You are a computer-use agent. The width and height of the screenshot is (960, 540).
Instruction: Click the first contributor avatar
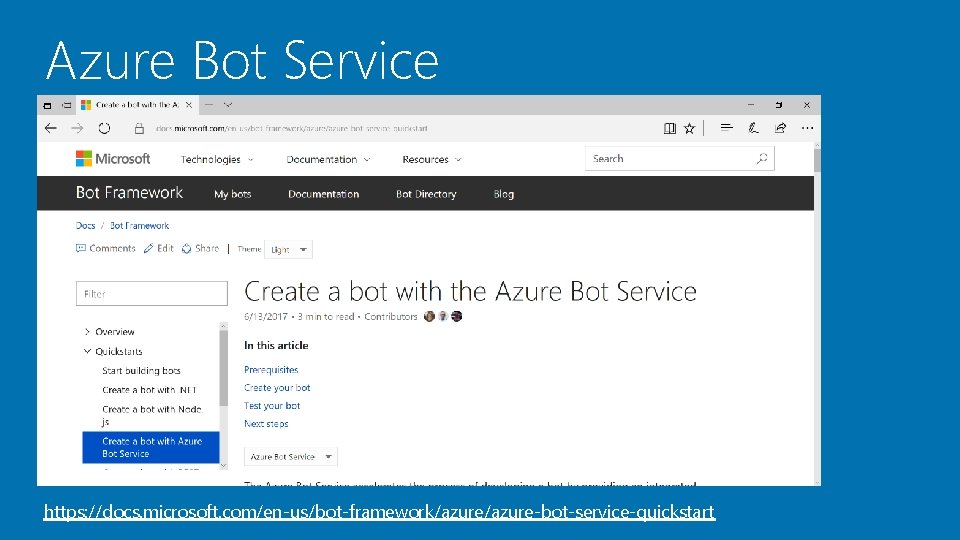[x=429, y=316]
